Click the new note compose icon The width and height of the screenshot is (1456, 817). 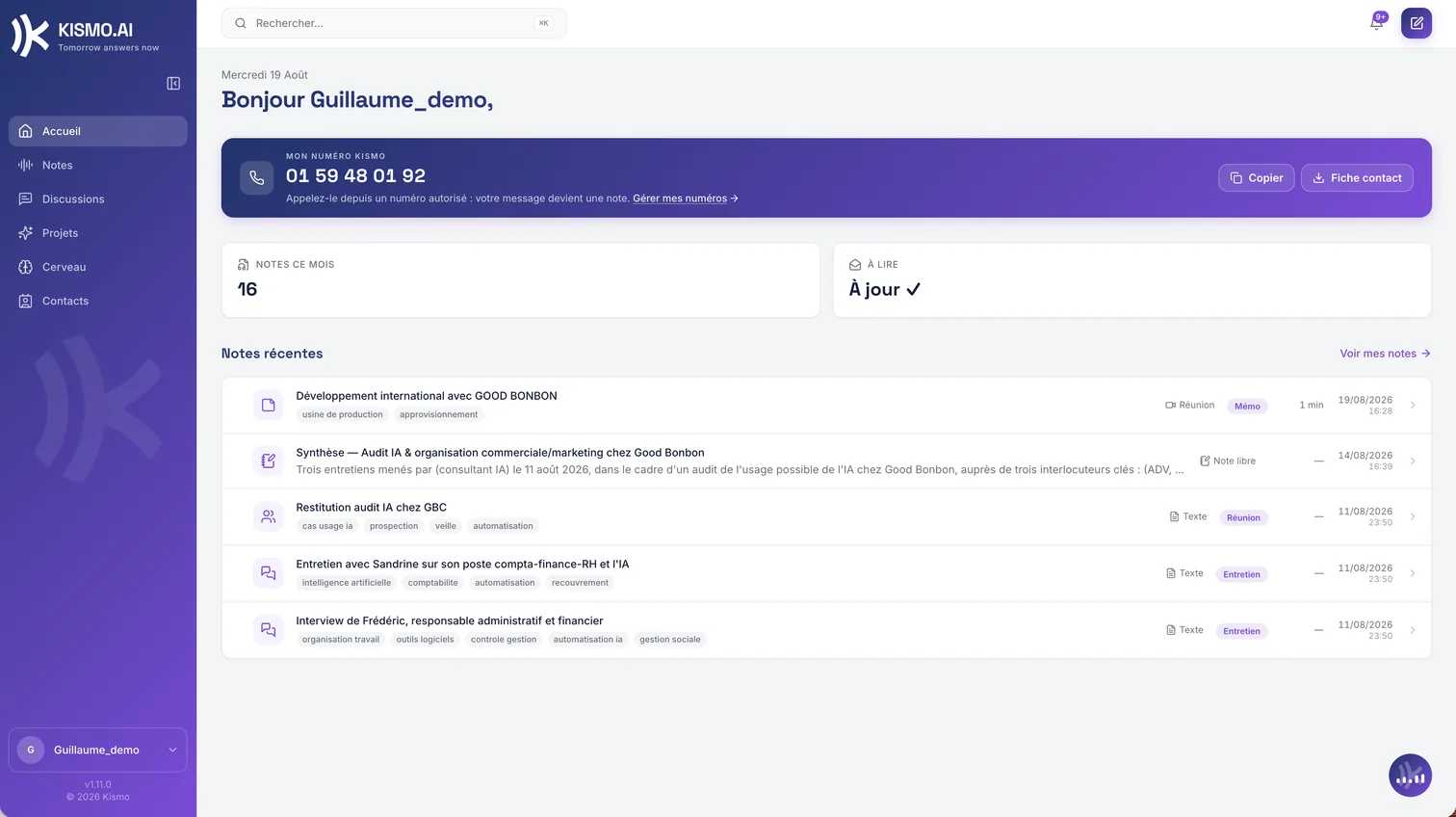(1417, 23)
